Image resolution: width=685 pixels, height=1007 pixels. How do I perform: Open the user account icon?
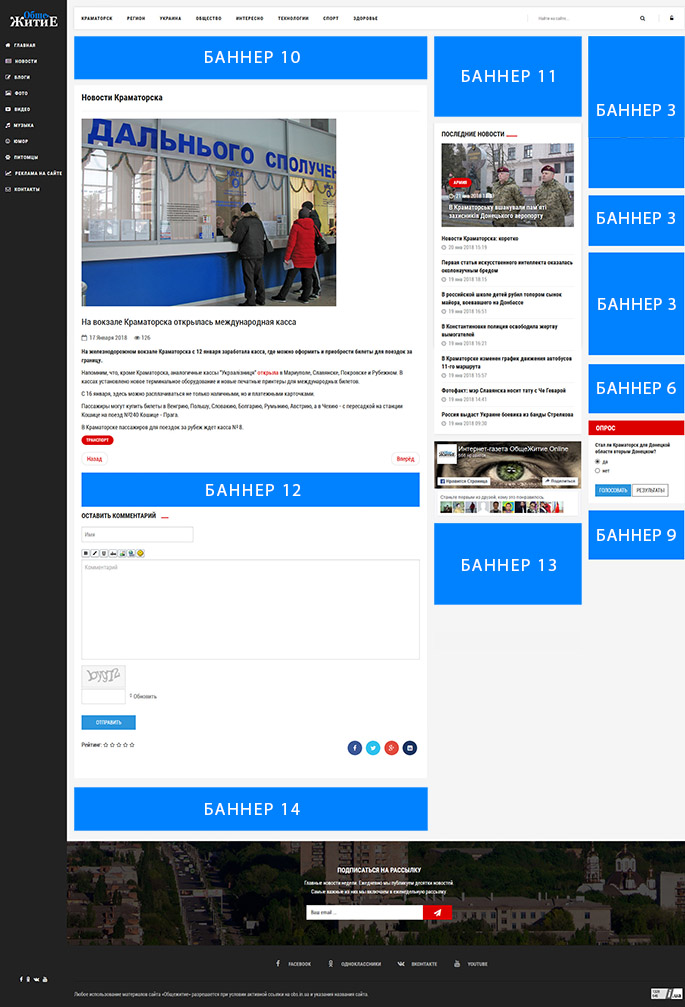coord(671,18)
